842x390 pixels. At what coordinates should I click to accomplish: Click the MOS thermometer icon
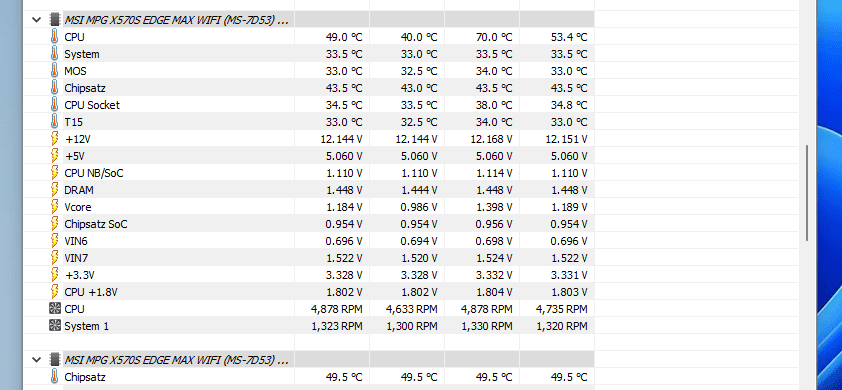(54, 71)
